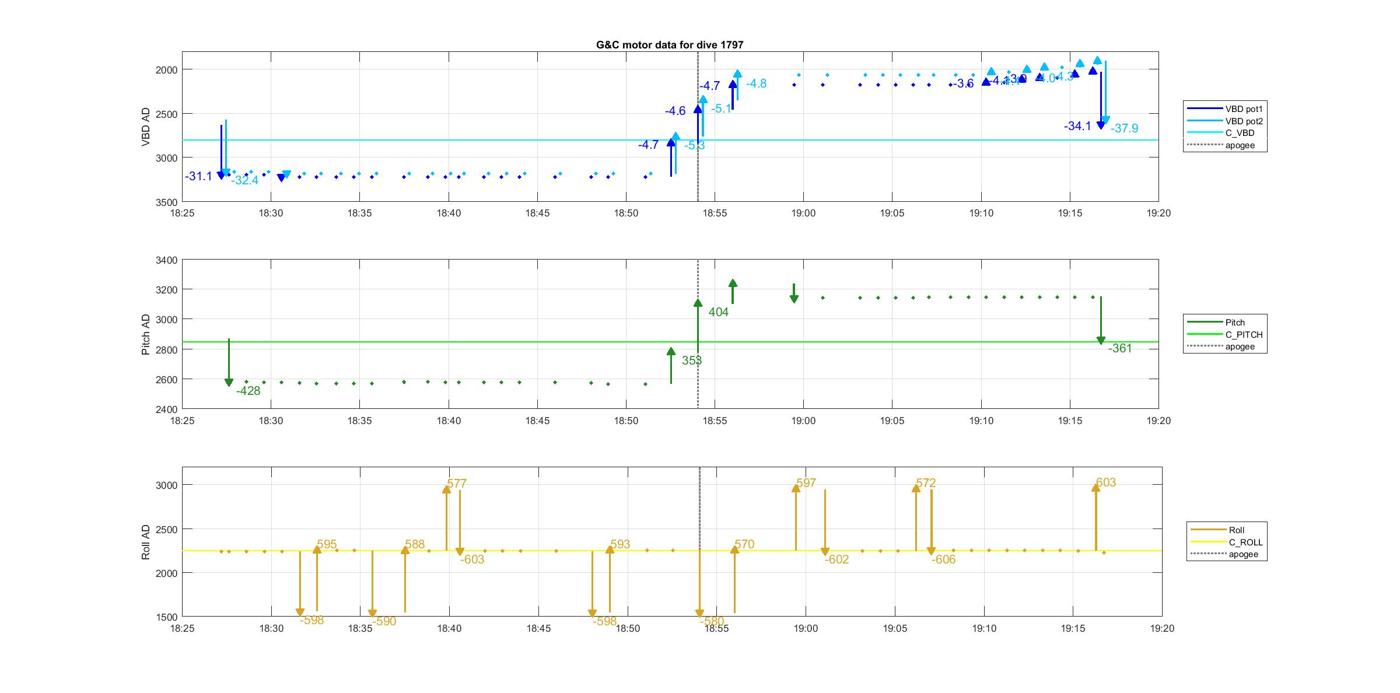The width and height of the screenshot is (1400, 693).
Task: Click the "19:20" tick under Roll plot
Action: click(1161, 629)
